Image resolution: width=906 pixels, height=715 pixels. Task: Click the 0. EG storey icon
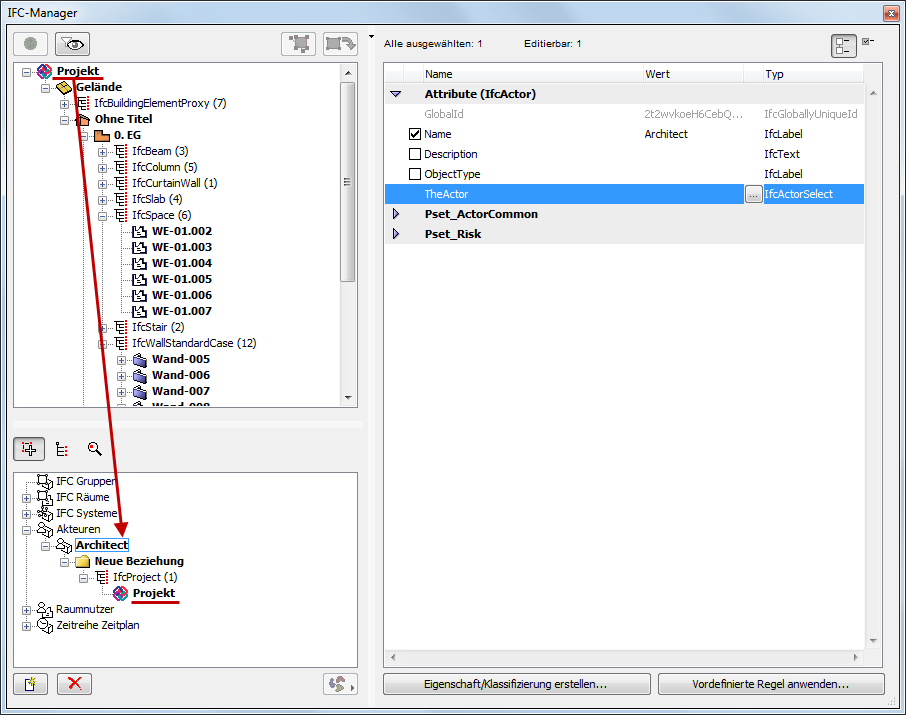(102, 136)
